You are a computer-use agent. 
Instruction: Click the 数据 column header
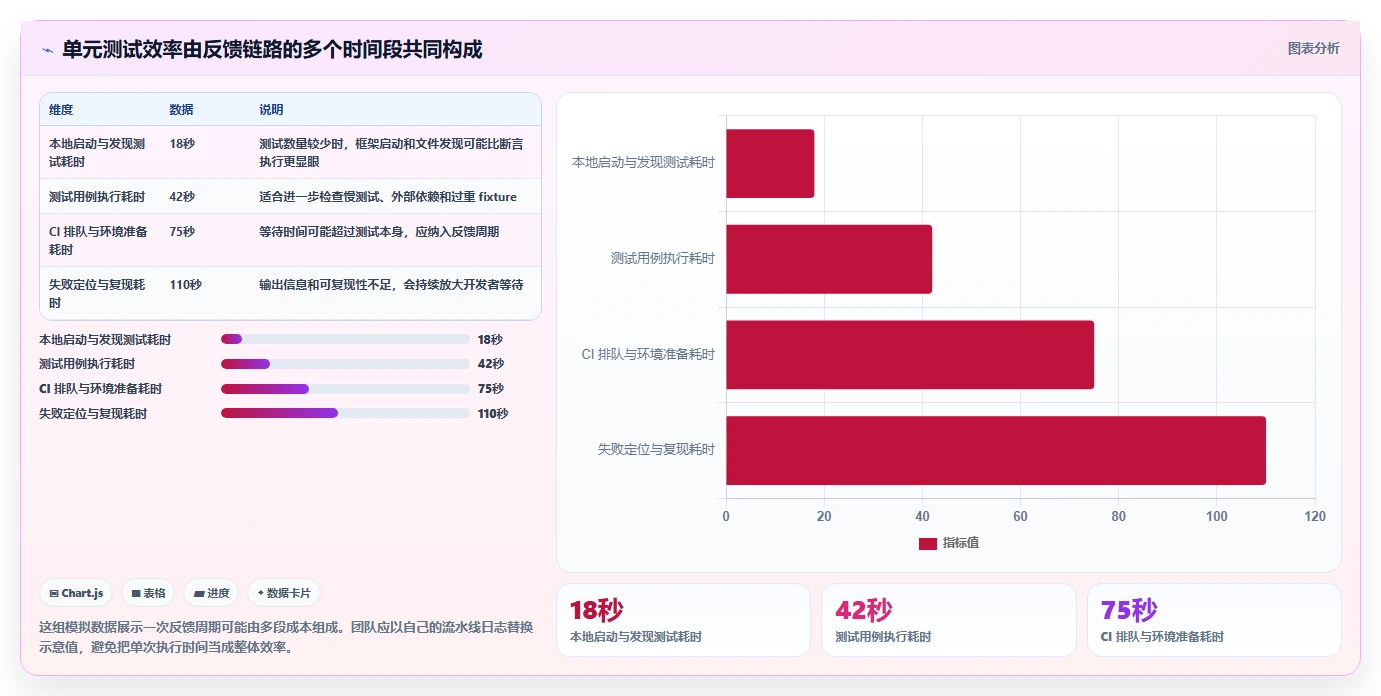[181, 110]
